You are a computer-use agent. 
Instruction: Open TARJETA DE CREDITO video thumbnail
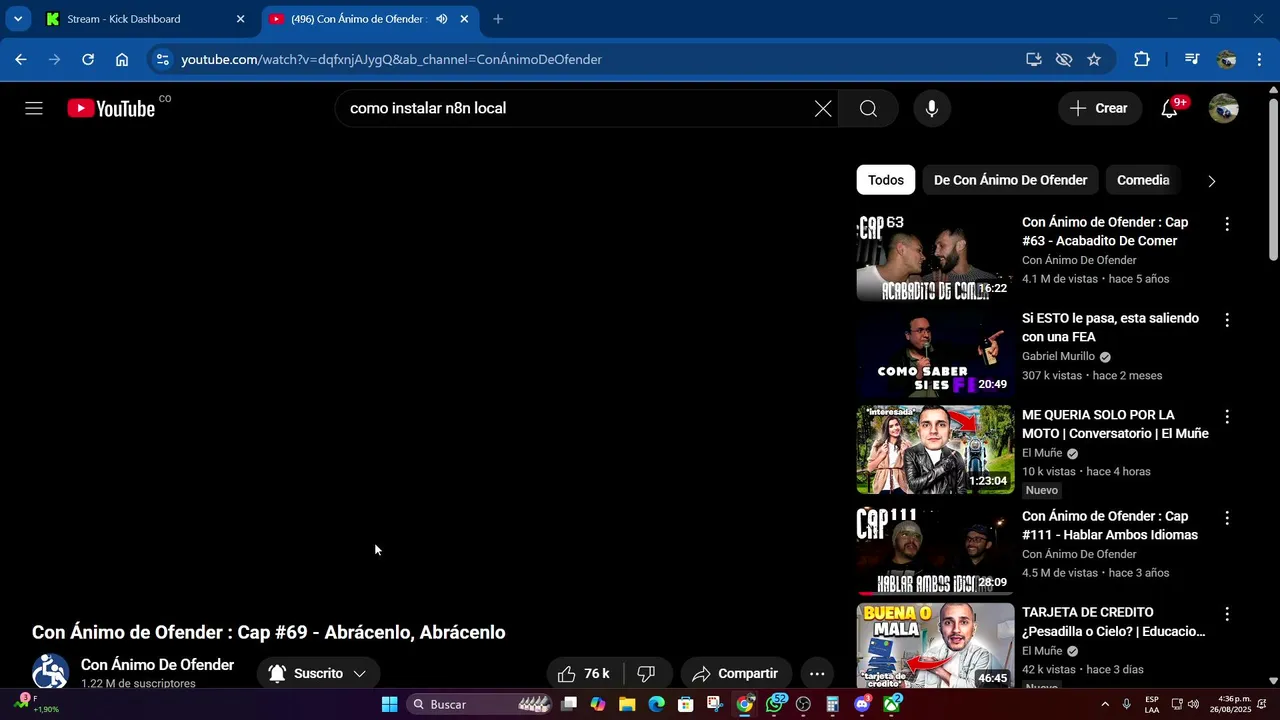click(935, 645)
